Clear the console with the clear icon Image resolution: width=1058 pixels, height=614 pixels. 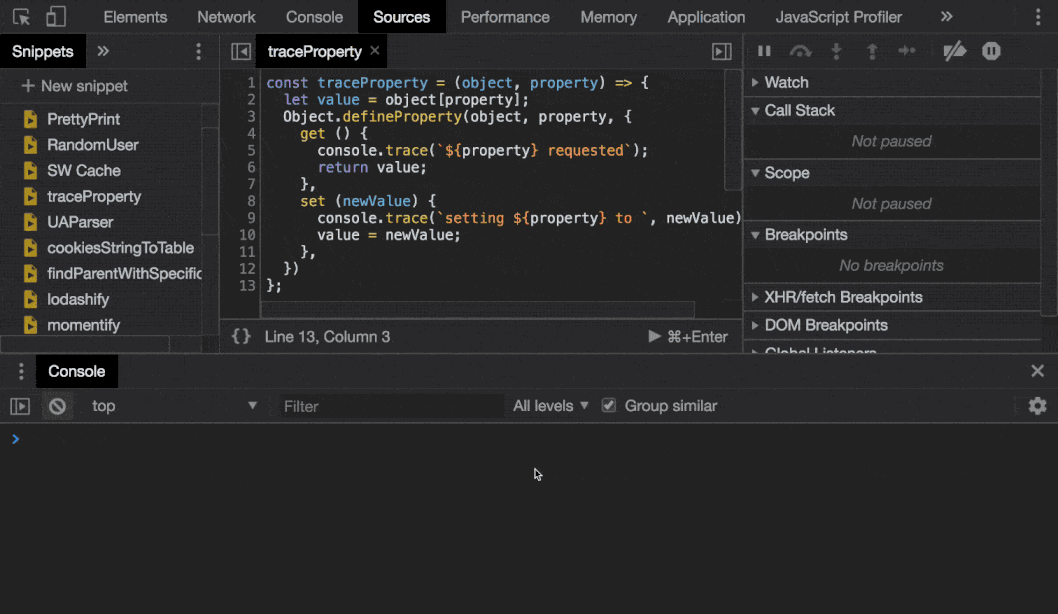pos(58,406)
